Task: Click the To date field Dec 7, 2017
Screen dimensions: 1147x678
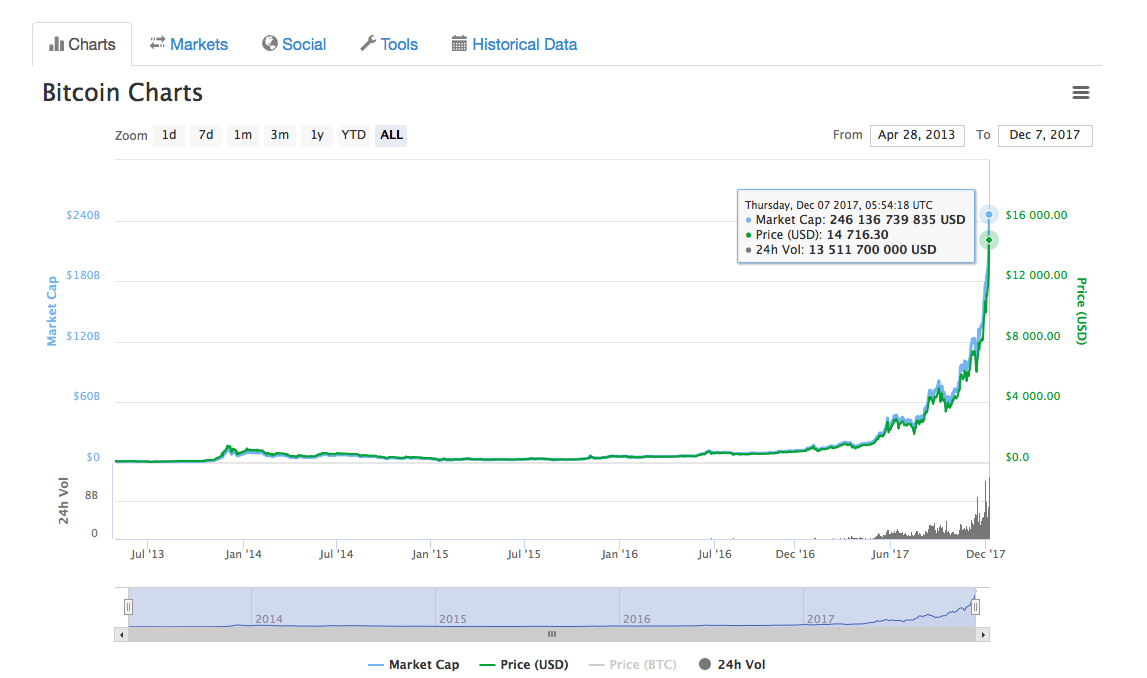Action: [1045, 135]
